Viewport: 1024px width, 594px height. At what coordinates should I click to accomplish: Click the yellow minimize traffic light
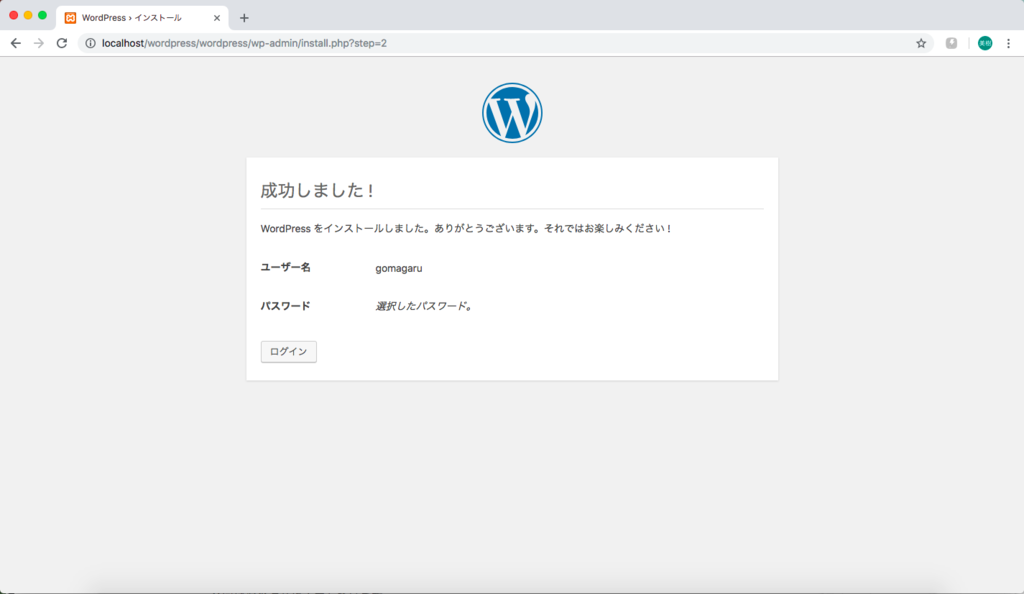(x=26, y=16)
